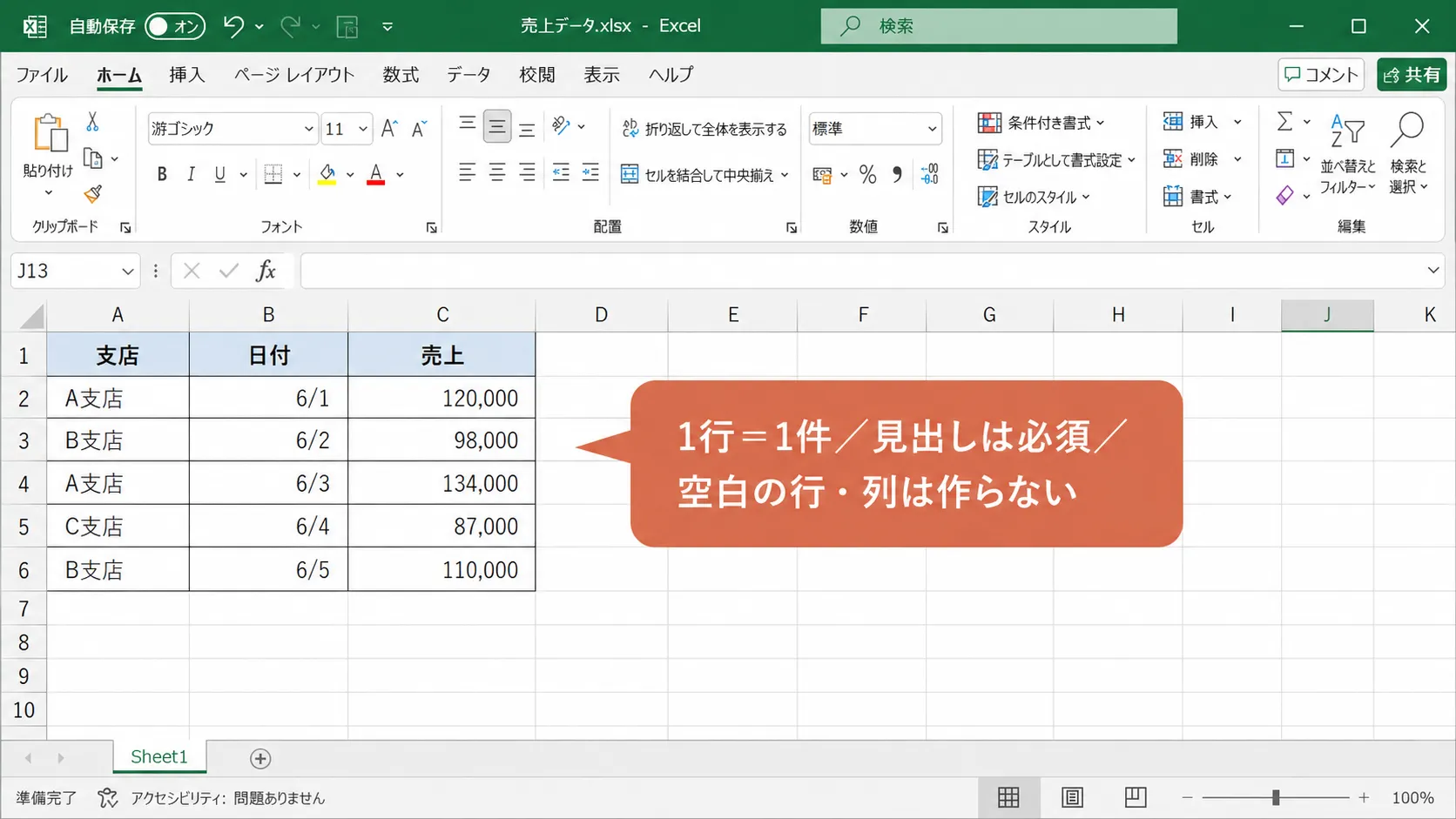Switch to Page Break Preview icon

point(1136,797)
